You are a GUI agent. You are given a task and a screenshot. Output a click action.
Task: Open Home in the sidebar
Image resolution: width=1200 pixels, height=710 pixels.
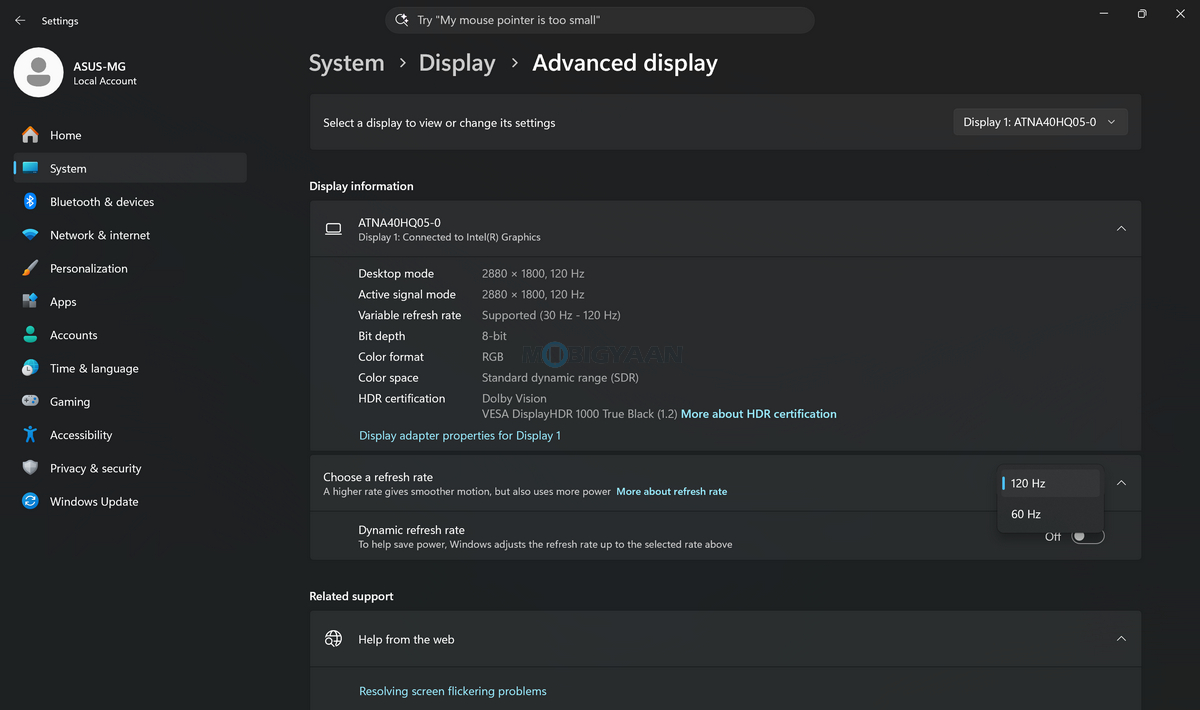130,135
